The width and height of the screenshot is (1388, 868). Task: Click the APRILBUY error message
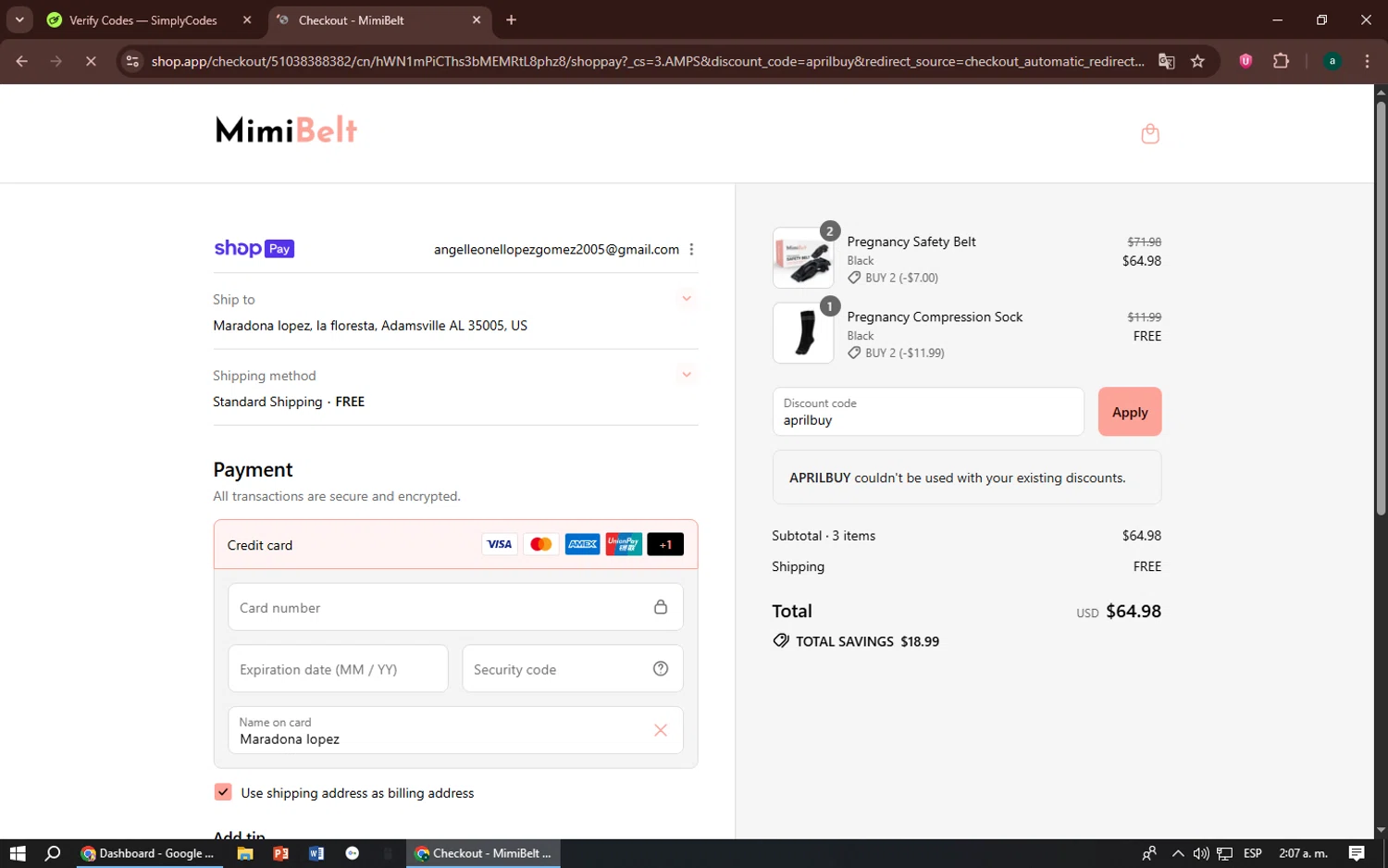point(967,477)
